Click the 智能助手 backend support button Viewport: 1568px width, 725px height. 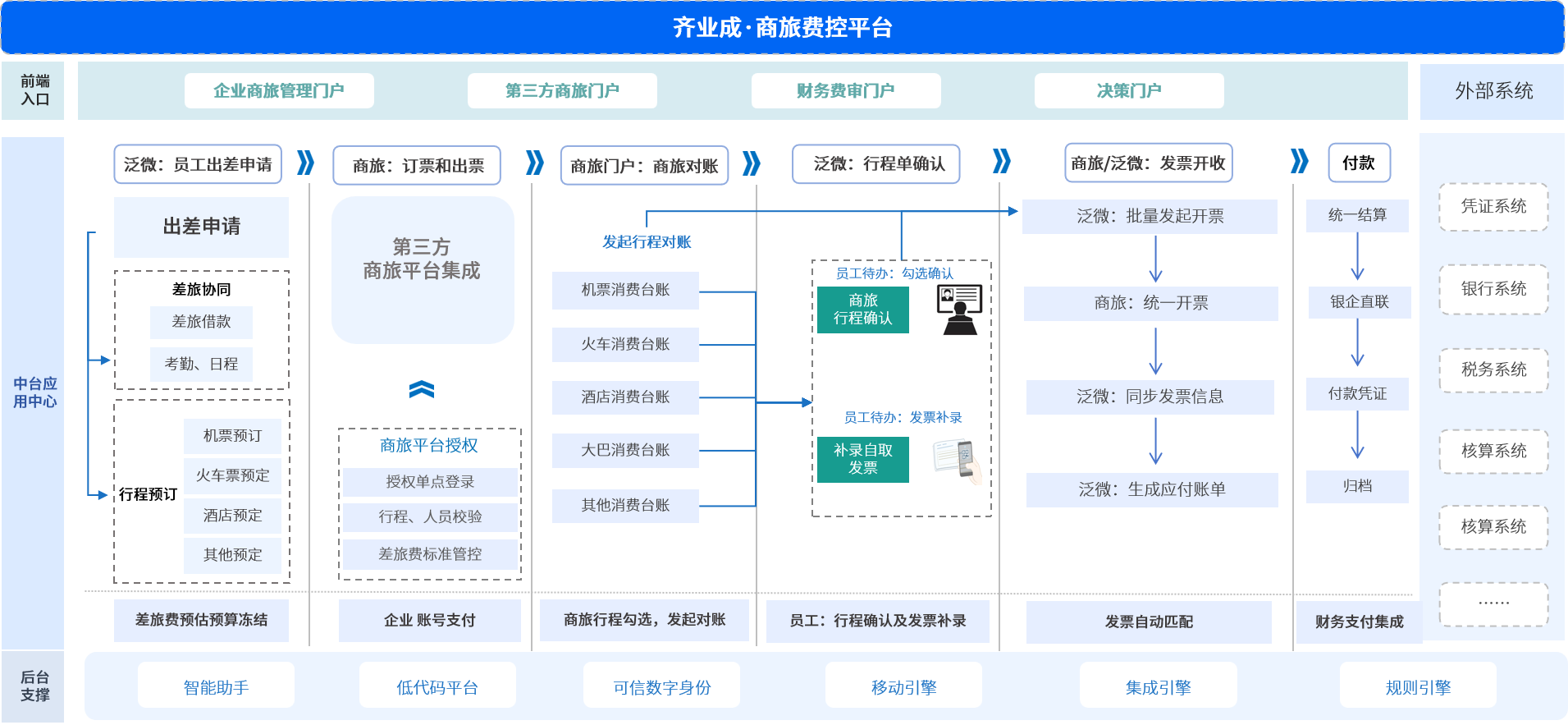pyautogui.click(x=216, y=686)
